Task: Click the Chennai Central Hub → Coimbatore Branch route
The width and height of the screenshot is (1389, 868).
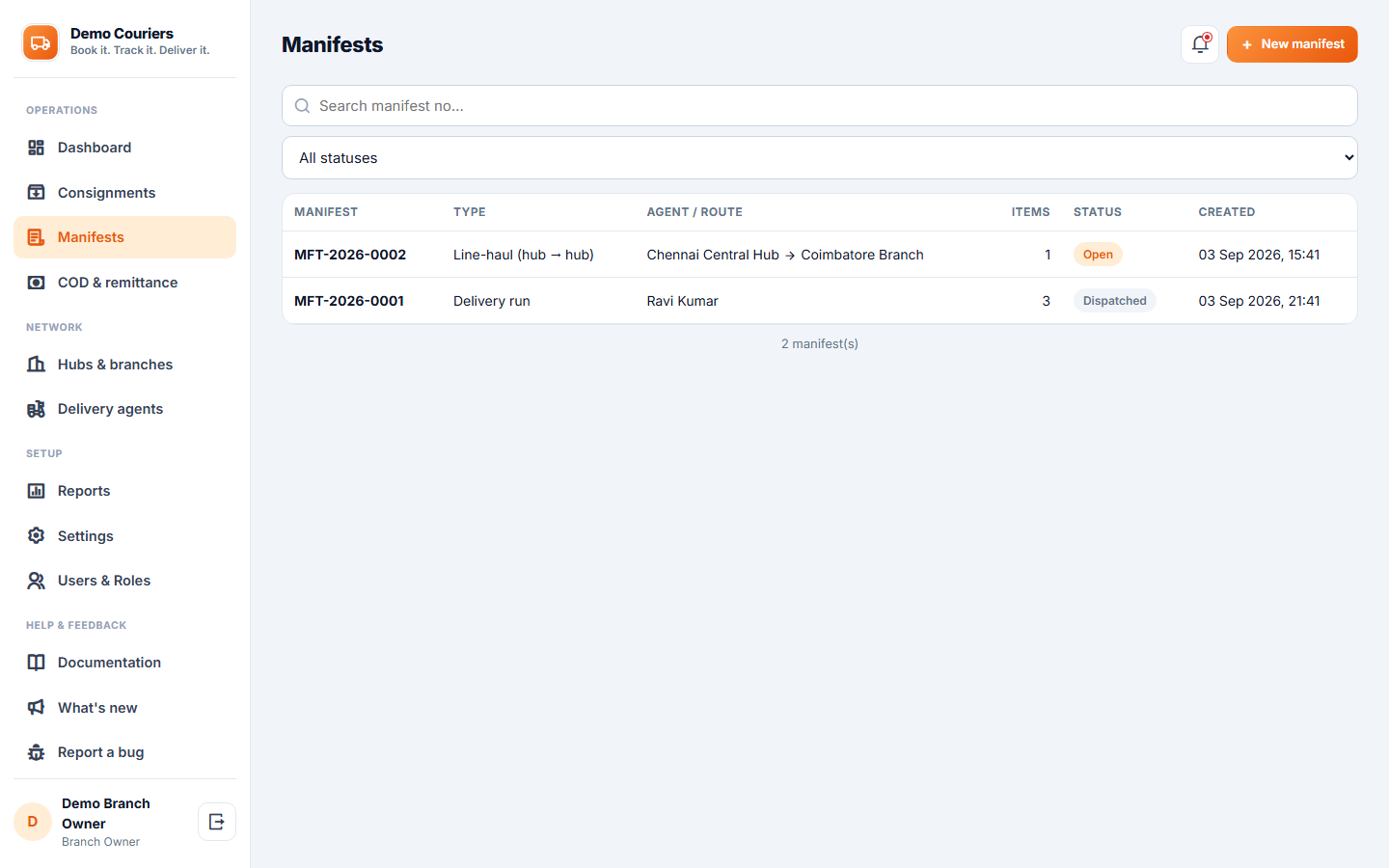Action: point(785,255)
